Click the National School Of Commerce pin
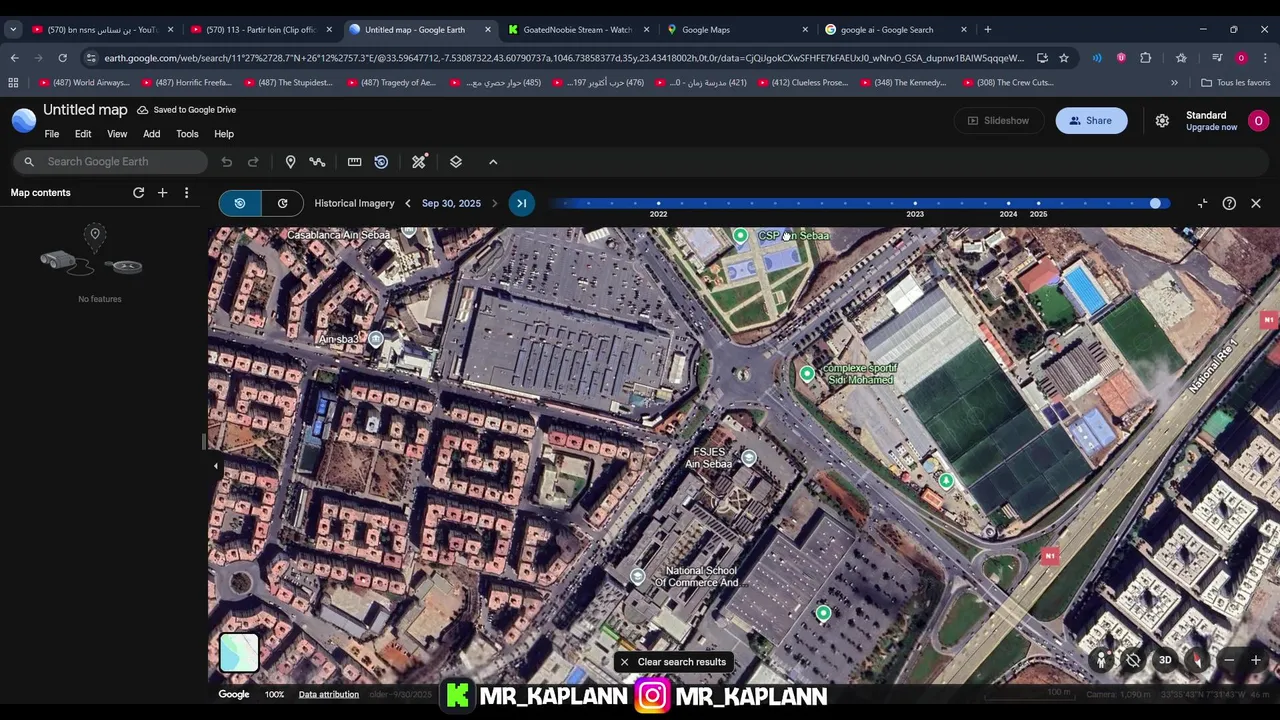Image resolution: width=1280 pixels, height=720 pixels. point(638,577)
